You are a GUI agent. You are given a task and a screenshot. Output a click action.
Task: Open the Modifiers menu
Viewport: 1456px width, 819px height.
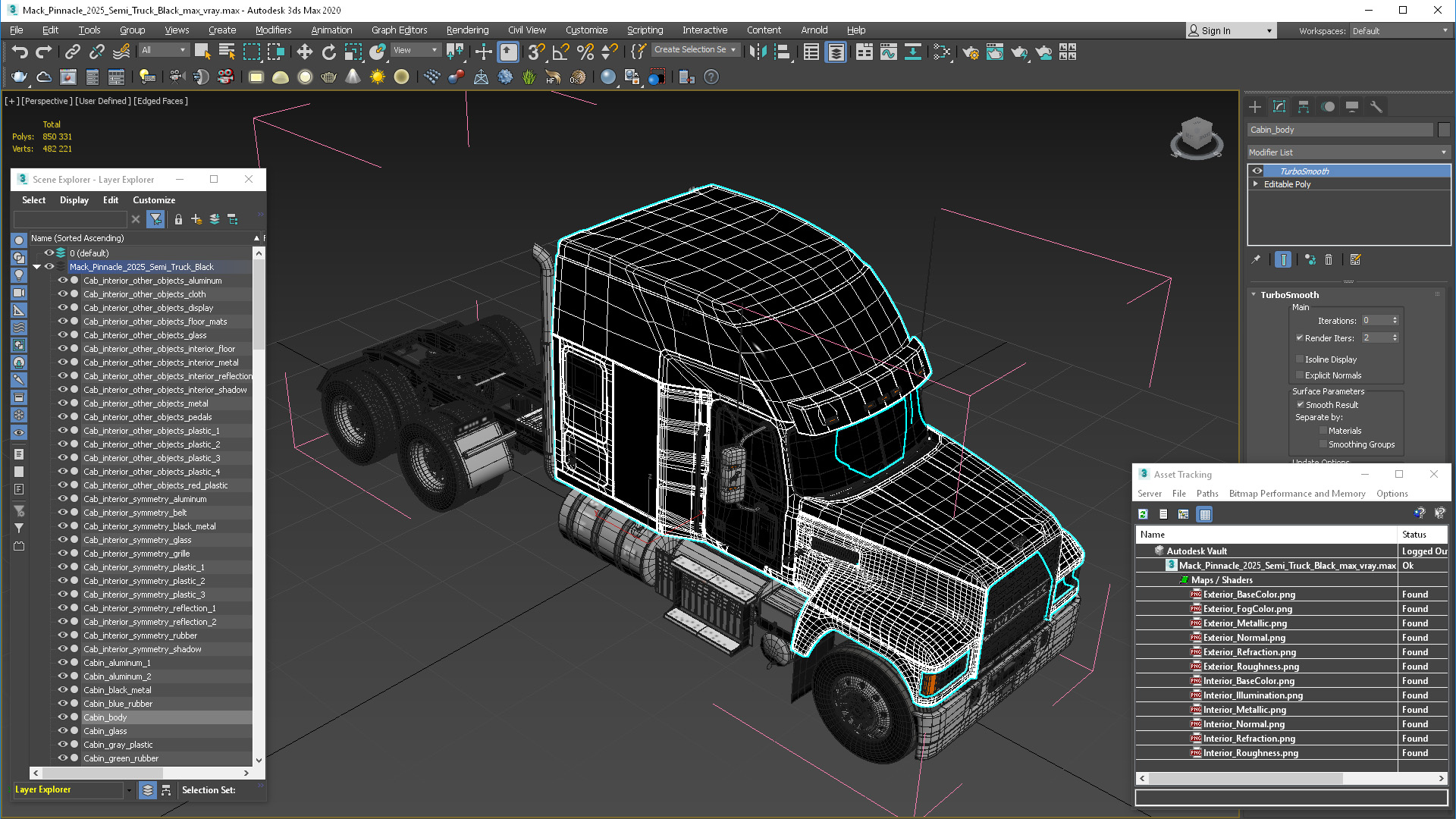coord(273,30)
